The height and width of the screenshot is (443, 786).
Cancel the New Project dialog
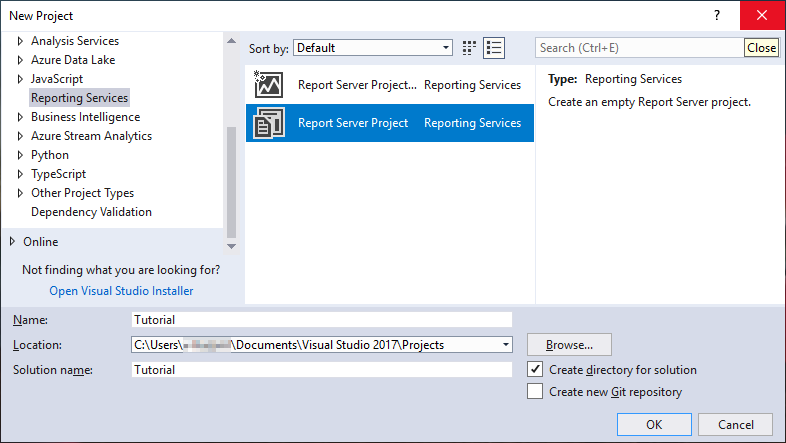[x=735, y=424]
